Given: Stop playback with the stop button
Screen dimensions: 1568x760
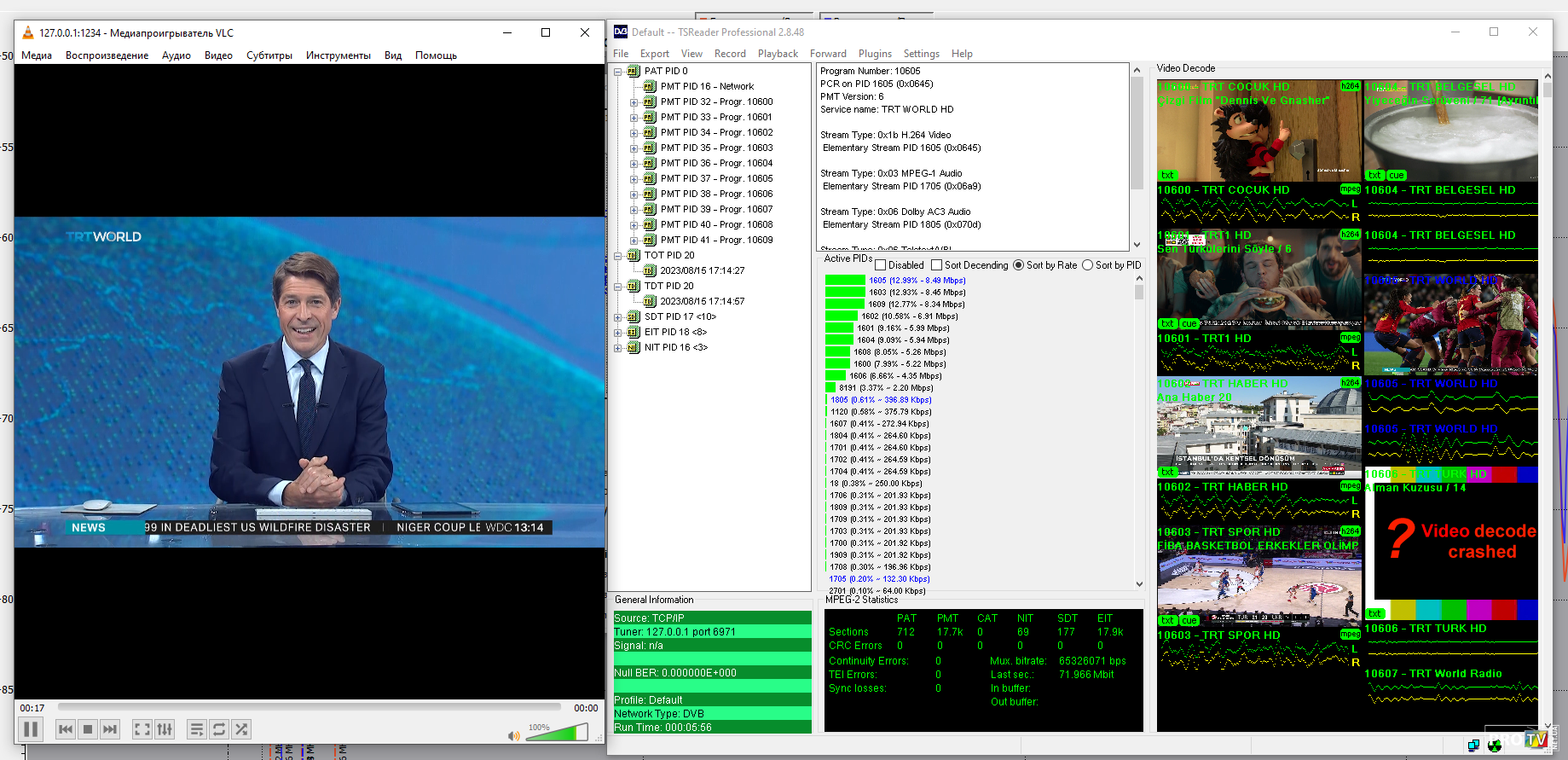Looking at the screenshot, I should coord(88,729).
